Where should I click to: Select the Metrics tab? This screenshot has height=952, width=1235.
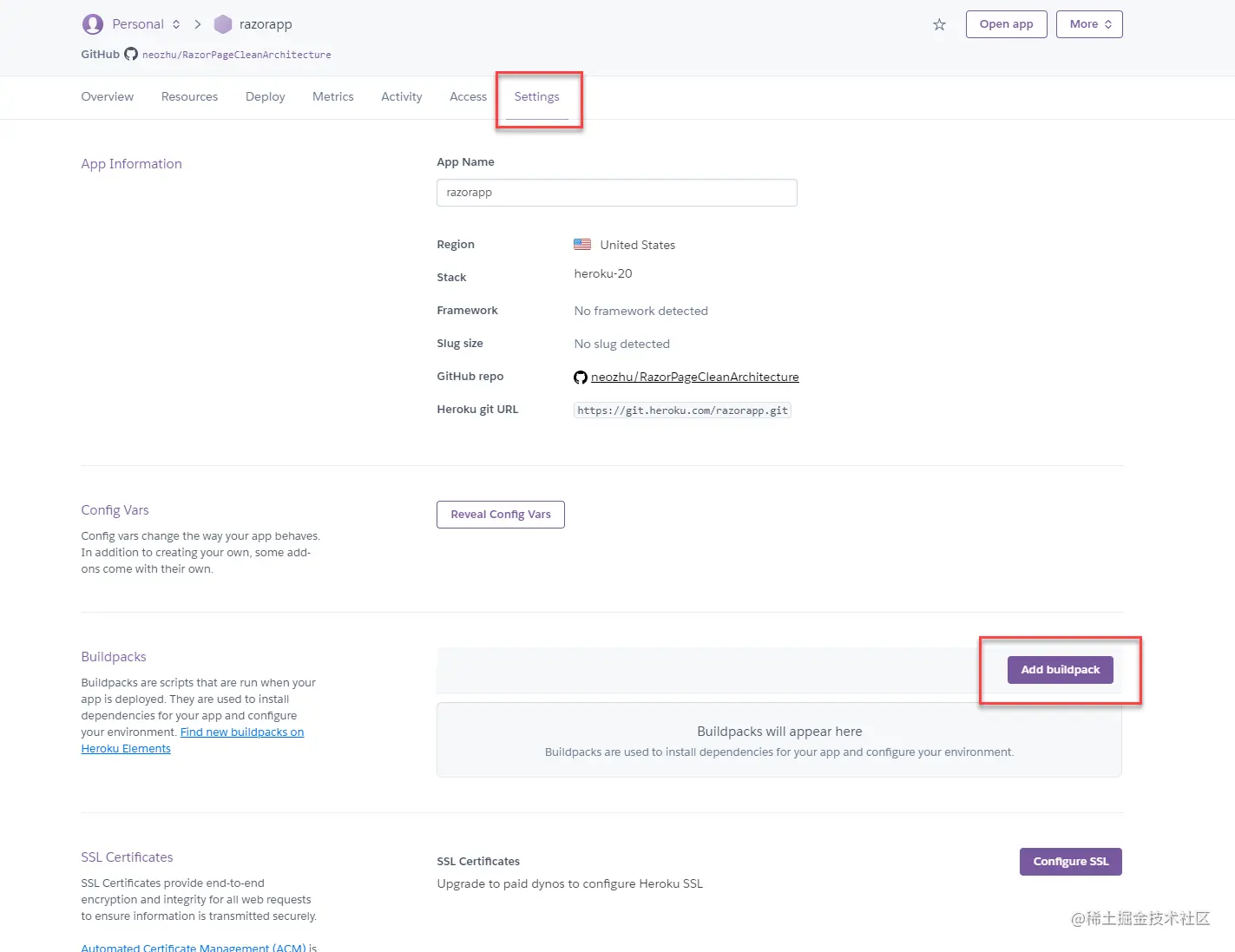coord(333,96)
